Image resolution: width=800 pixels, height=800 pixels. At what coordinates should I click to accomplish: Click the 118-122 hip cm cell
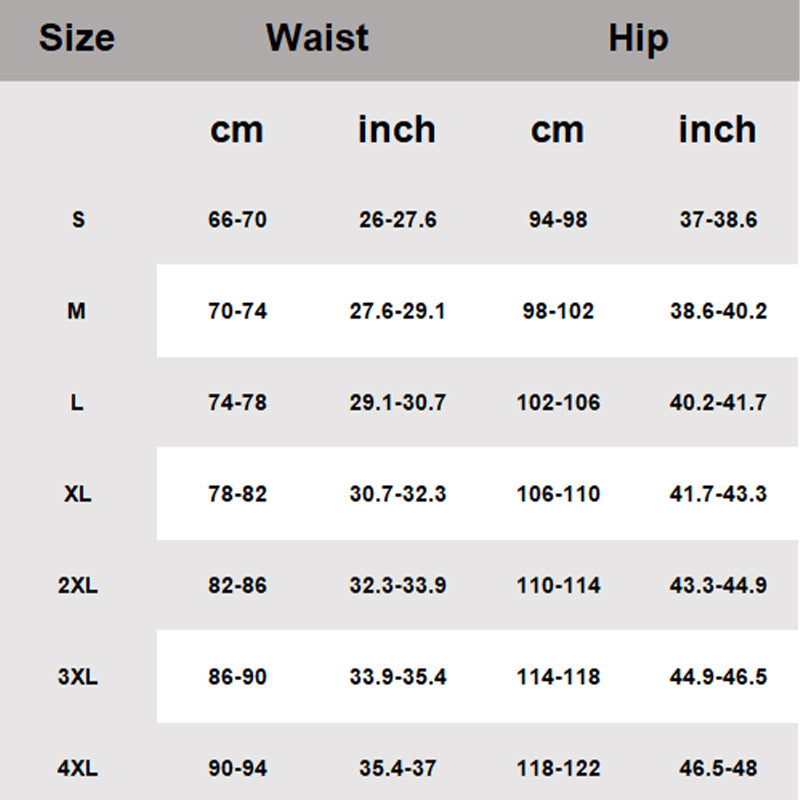coord(558,768)
